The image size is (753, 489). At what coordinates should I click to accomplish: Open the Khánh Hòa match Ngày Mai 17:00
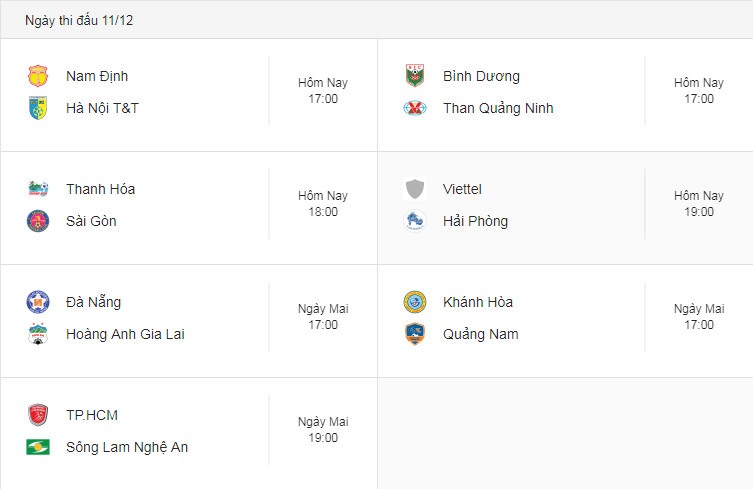pyautogui.click(x=699, y=317)
